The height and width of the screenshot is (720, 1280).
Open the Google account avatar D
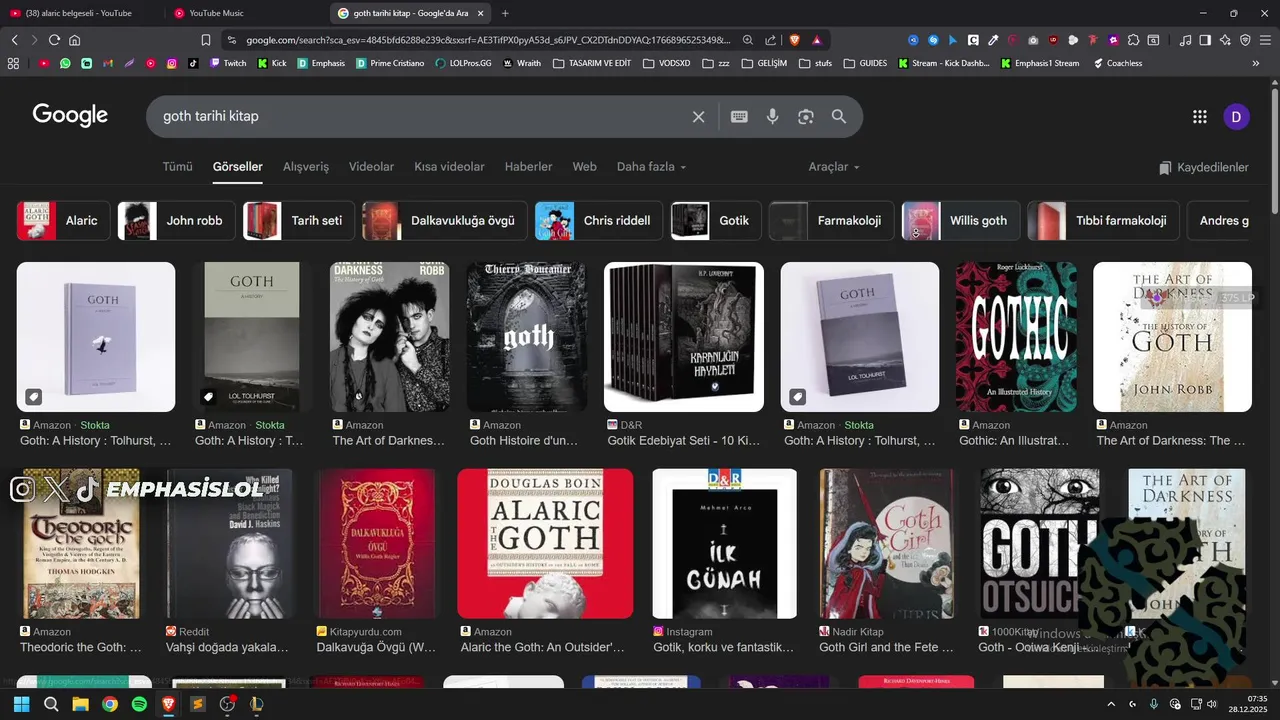click(x=1236, y=117)
